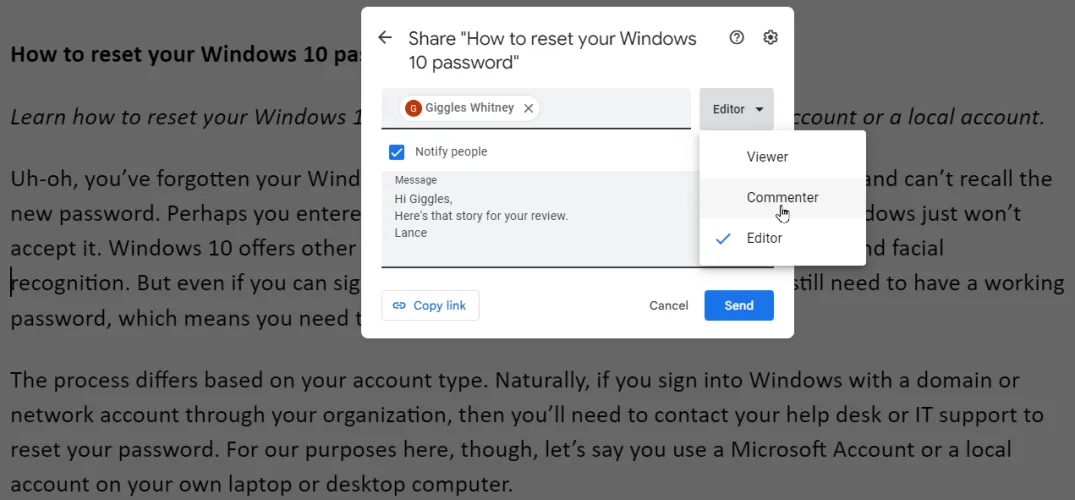Viewport: 1075px width, 500px height.
Task: Click the add people field beside chip
Action: (615, 108)
